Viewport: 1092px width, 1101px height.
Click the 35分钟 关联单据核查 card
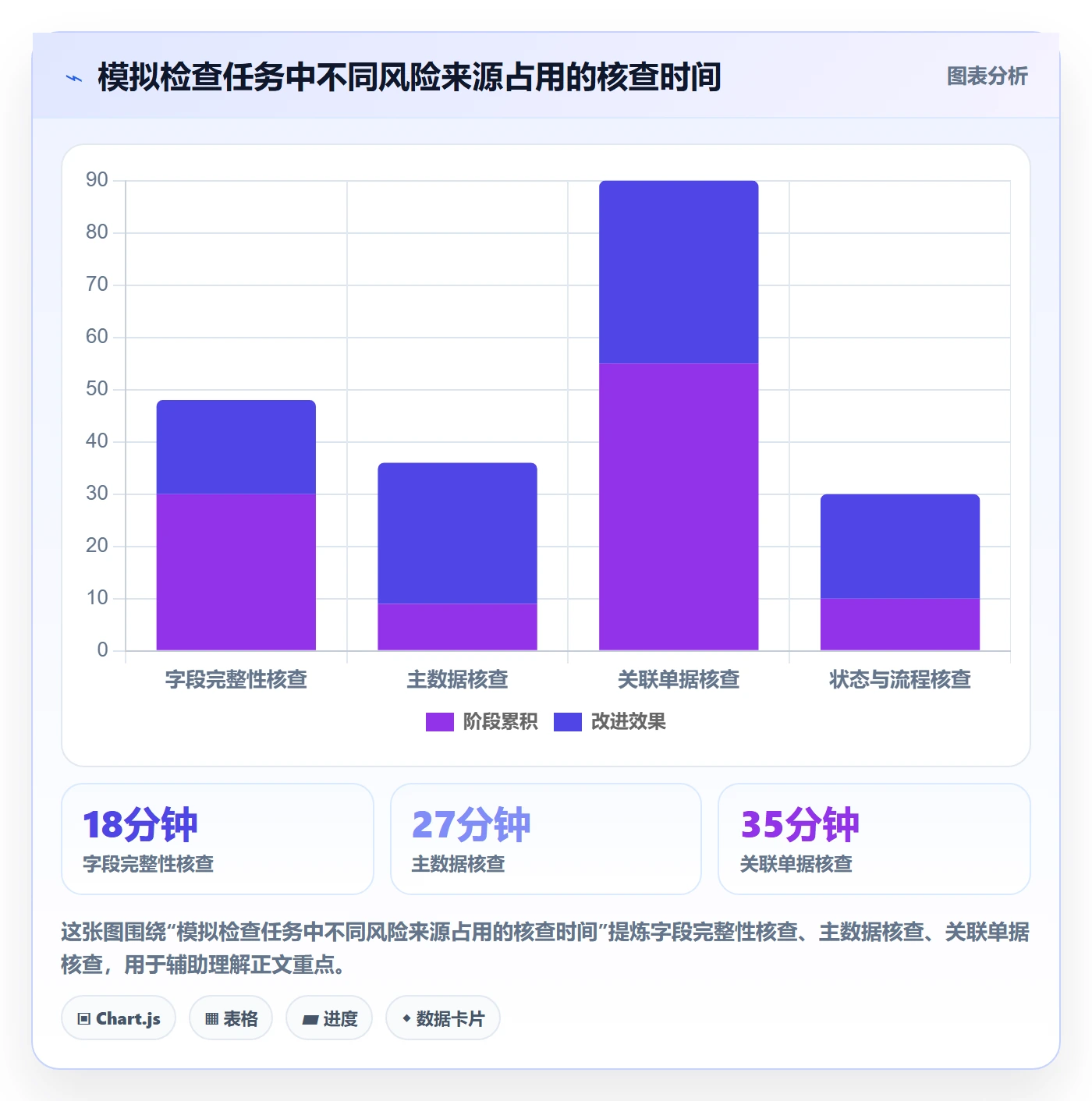pyautogui.click(x=874, y=839)
